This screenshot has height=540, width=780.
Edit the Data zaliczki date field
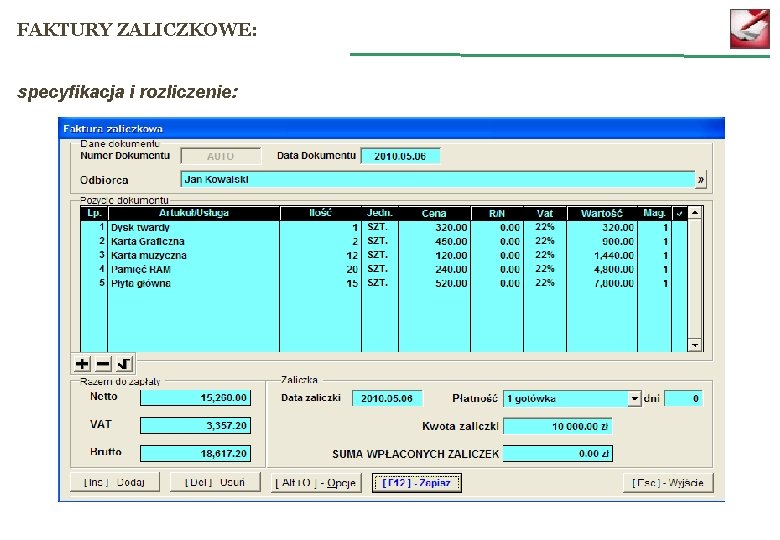tap(387, 399)
